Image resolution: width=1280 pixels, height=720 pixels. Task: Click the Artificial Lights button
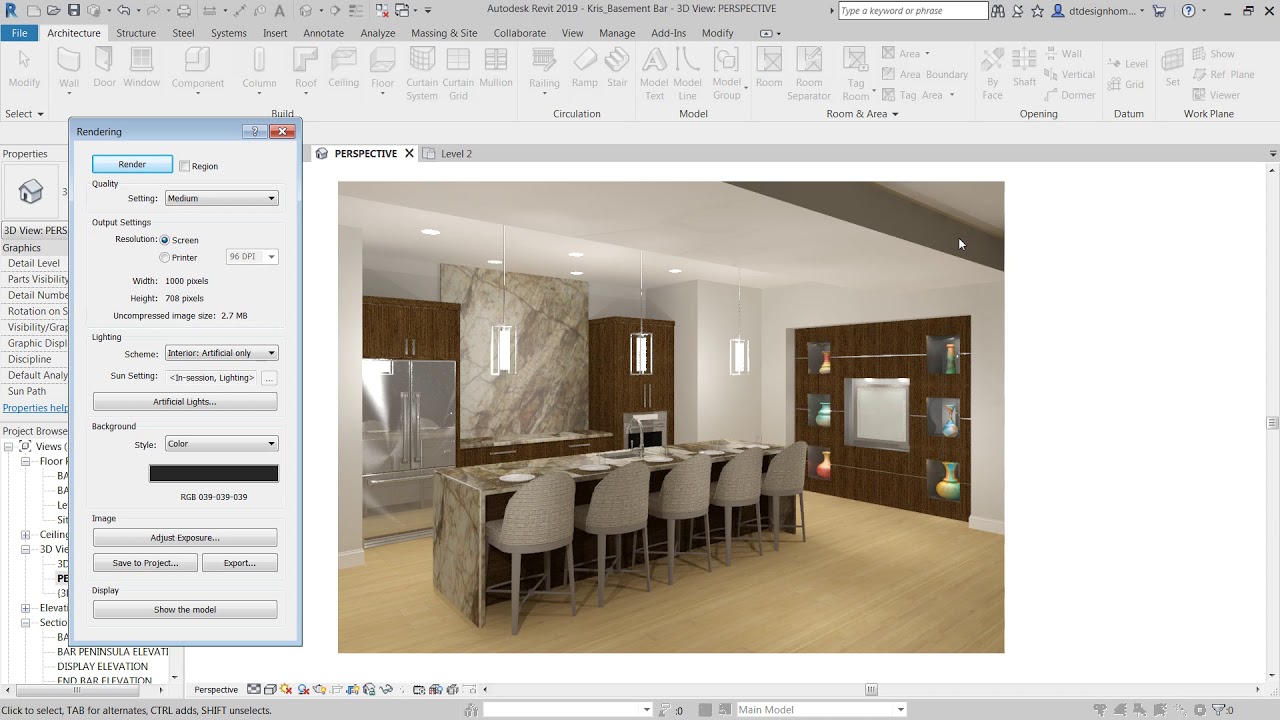(x=185, y=402)
